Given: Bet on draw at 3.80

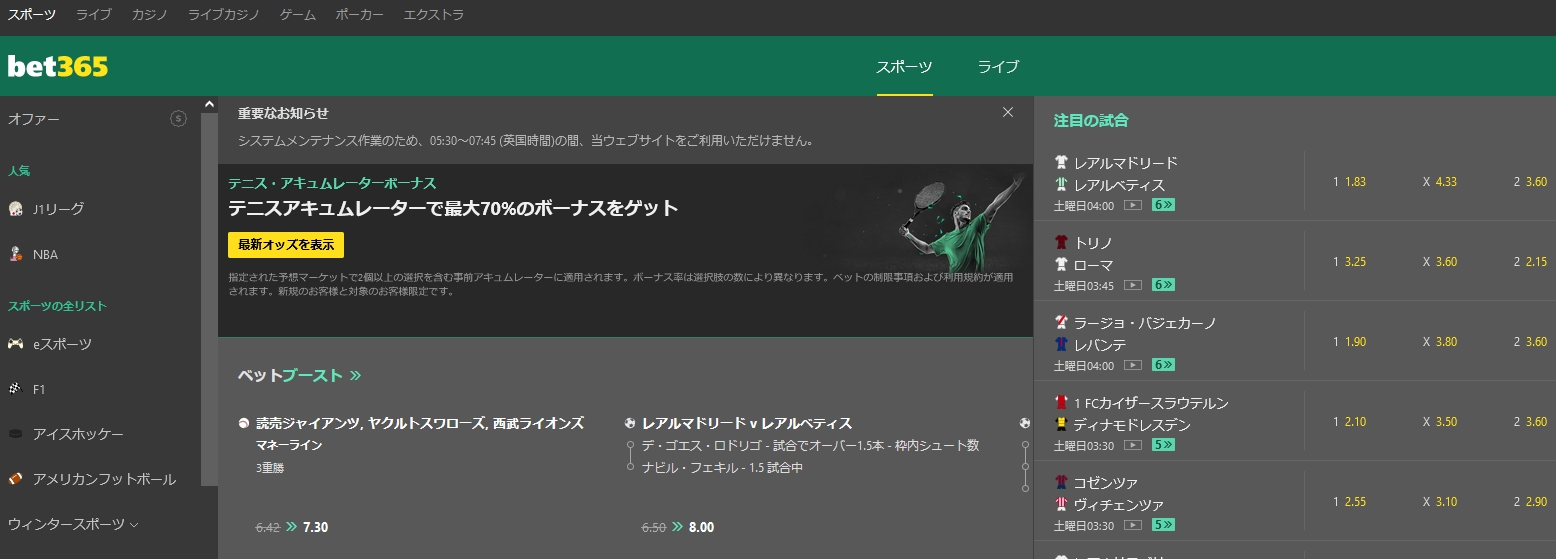Looking at the screenshot, I should tap(1440, 342).
